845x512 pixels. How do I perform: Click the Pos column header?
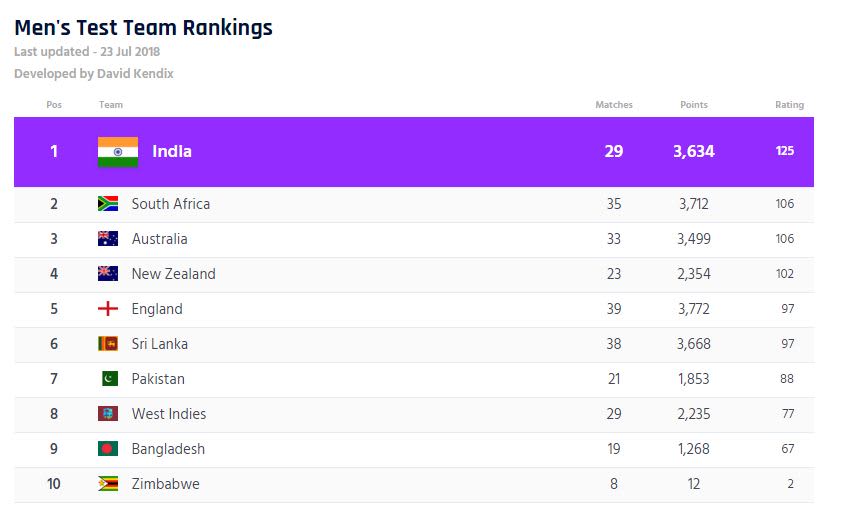click(54, 105)
